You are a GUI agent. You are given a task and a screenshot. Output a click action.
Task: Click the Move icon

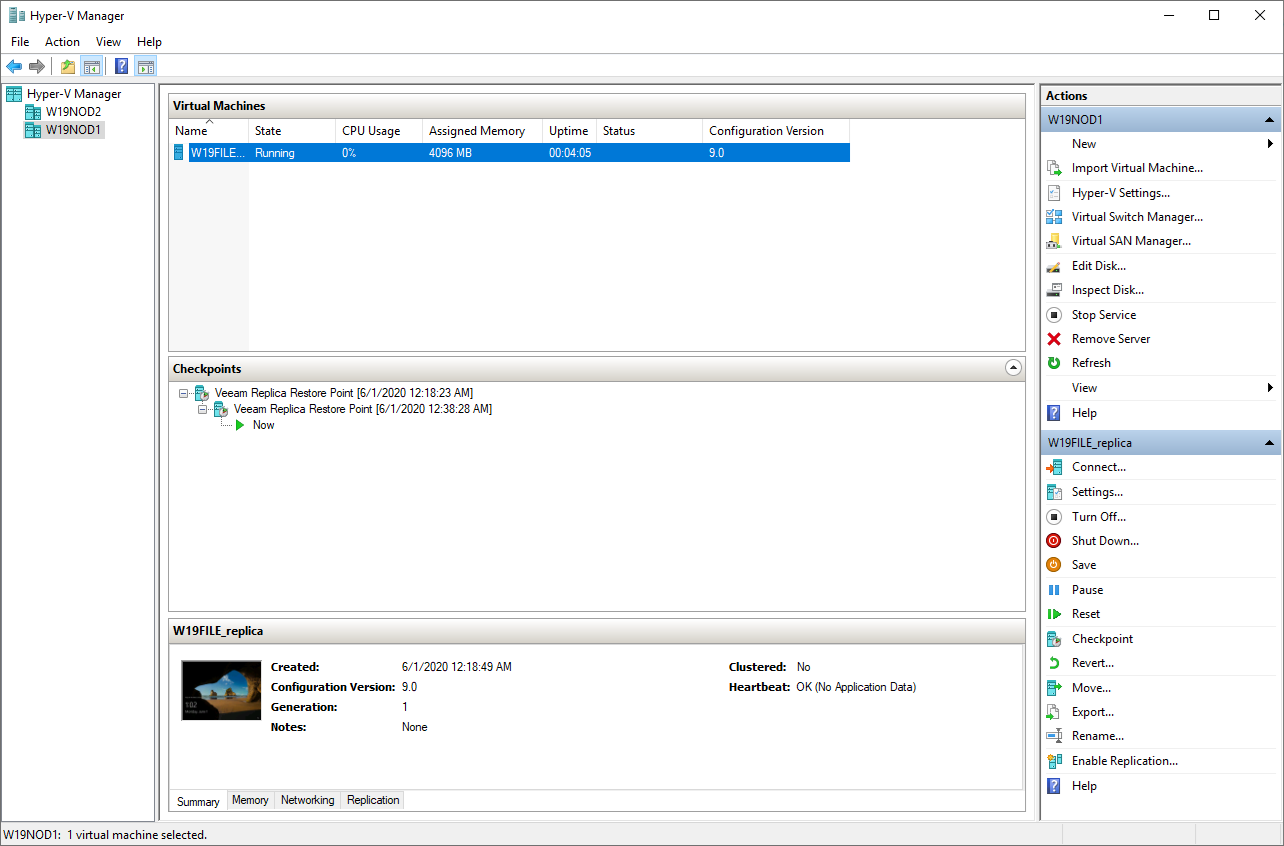pos(1053,688)
